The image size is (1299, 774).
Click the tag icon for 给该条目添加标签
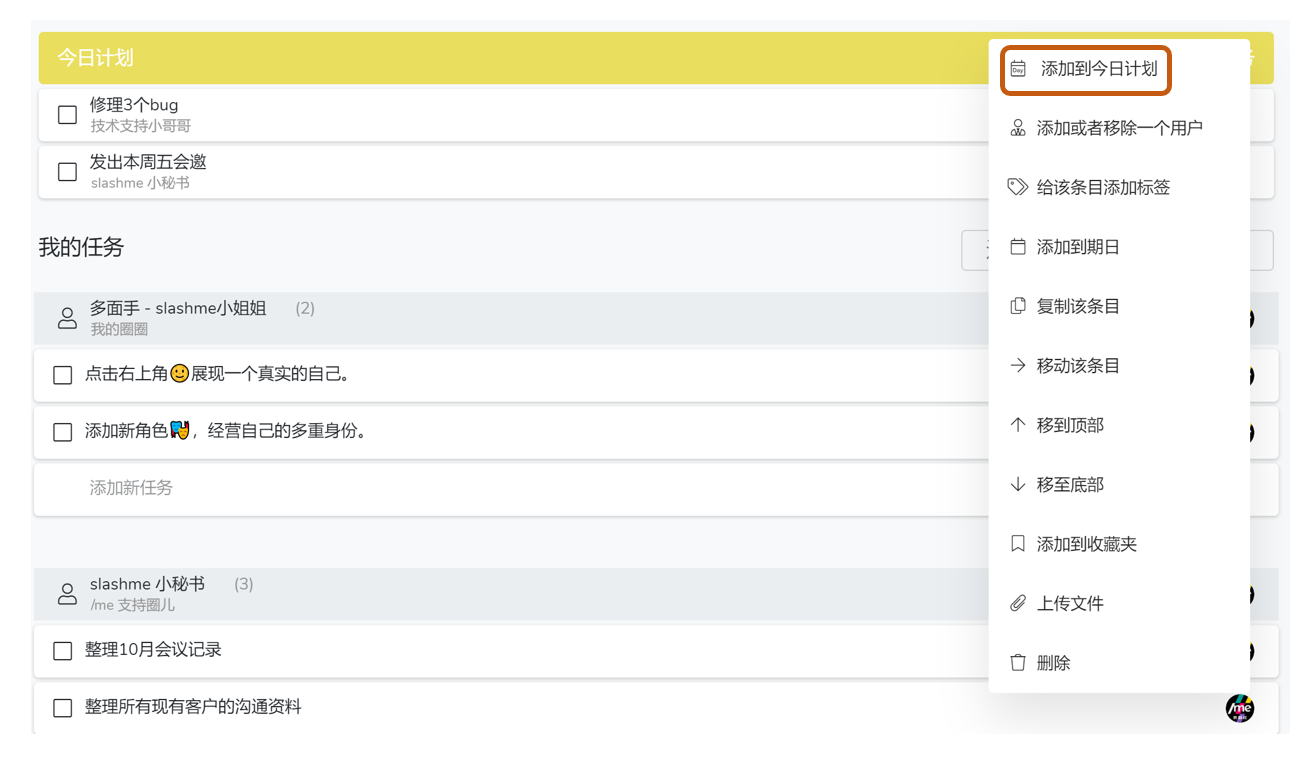pos(1018,187)
